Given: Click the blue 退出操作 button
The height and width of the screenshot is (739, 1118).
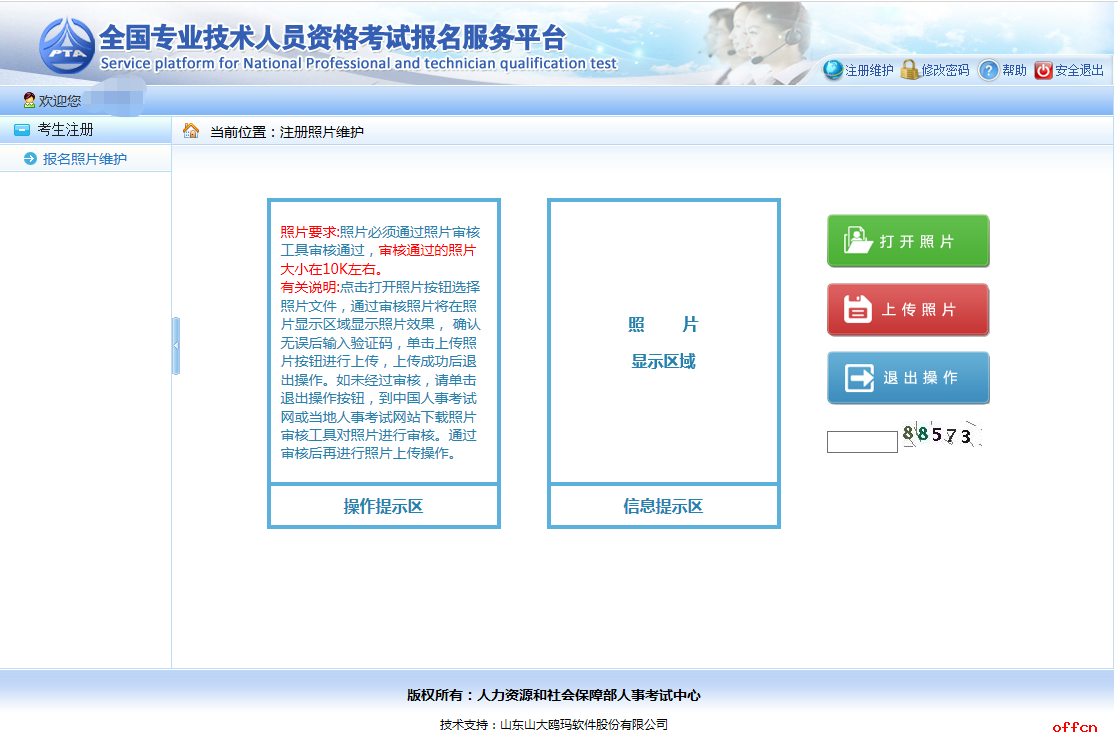Looking at the screenshot, I should point(908,378).
